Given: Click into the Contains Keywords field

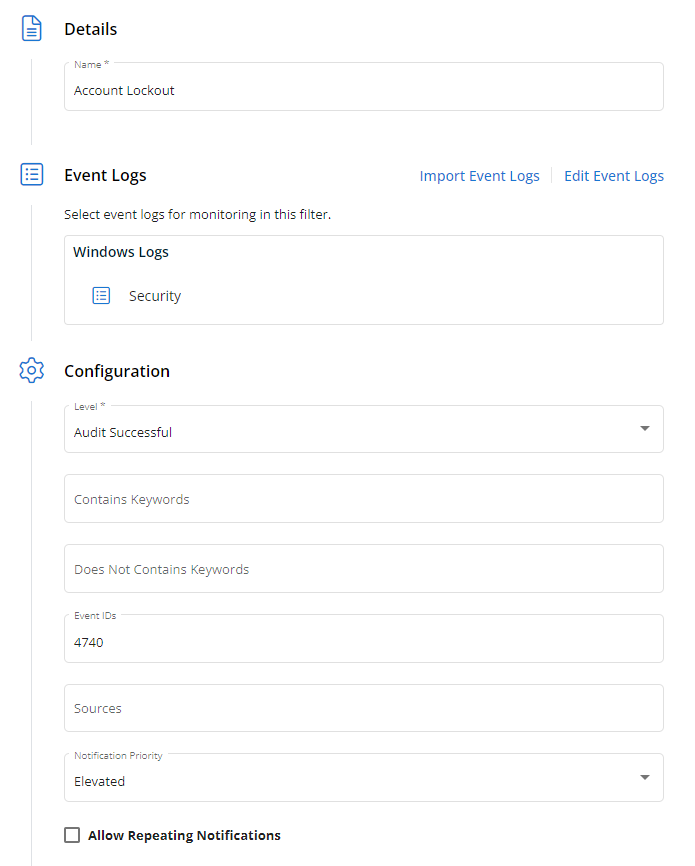Looking at the screenshot, I should click(363, 499).
